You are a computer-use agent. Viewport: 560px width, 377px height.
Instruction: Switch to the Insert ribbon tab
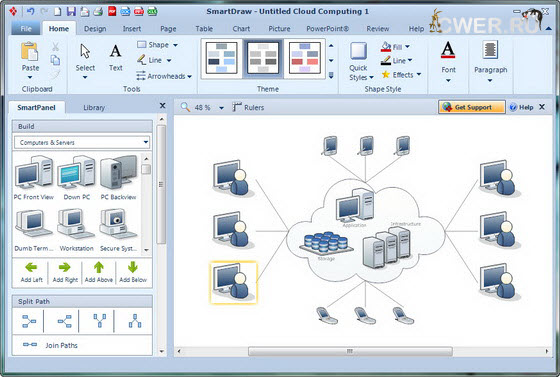(x=132, y=29)
